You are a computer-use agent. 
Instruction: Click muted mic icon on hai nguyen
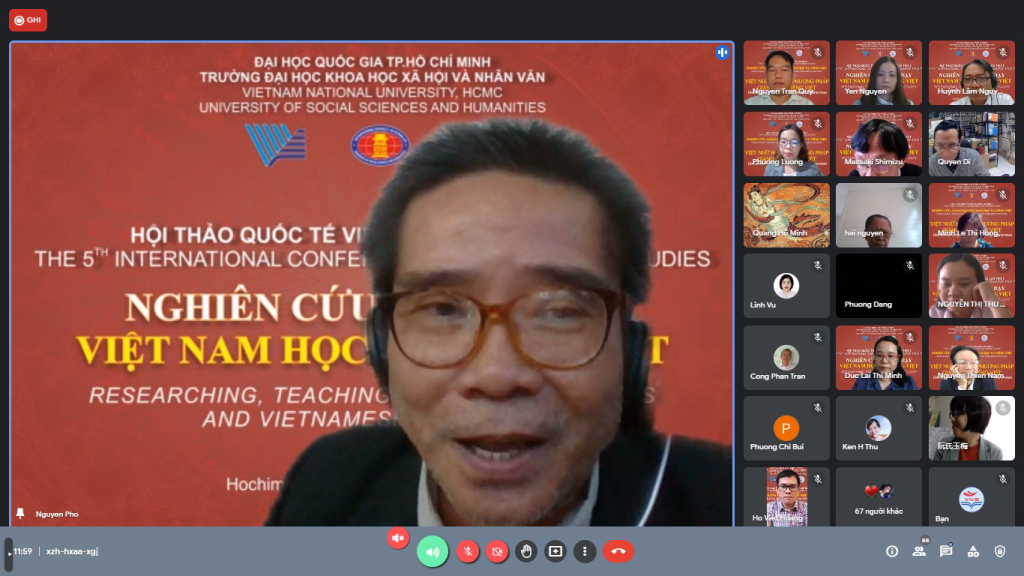coord(910,195)
